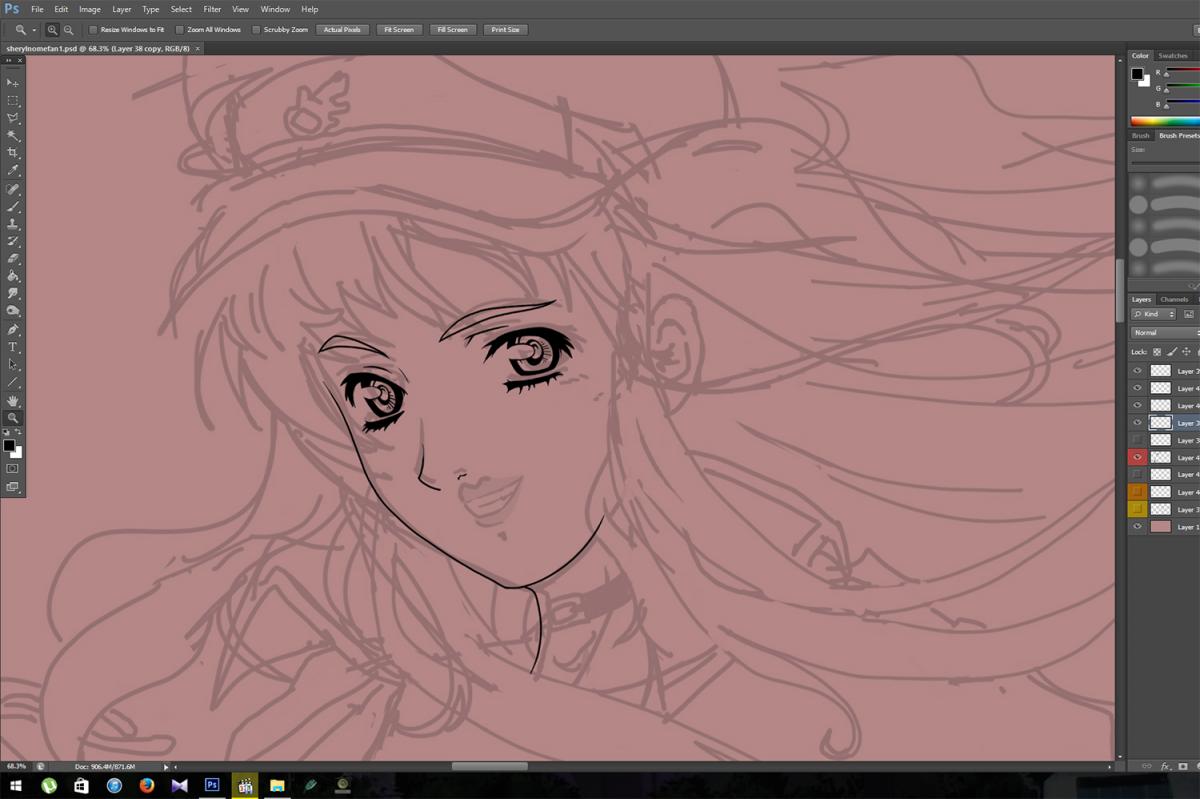Toggle visibility of the red-labeled layer
1200x799 pixels.
[1137, 457]
